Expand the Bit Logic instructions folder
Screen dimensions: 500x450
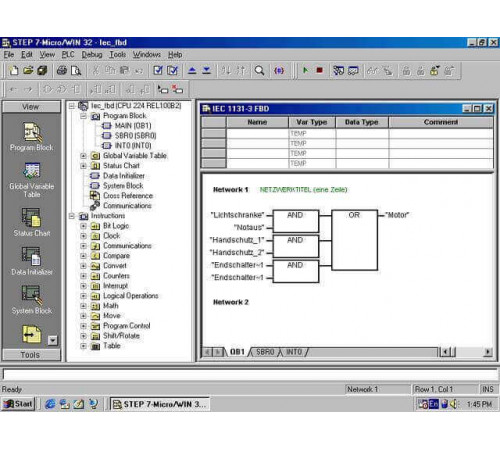(84, 226)
